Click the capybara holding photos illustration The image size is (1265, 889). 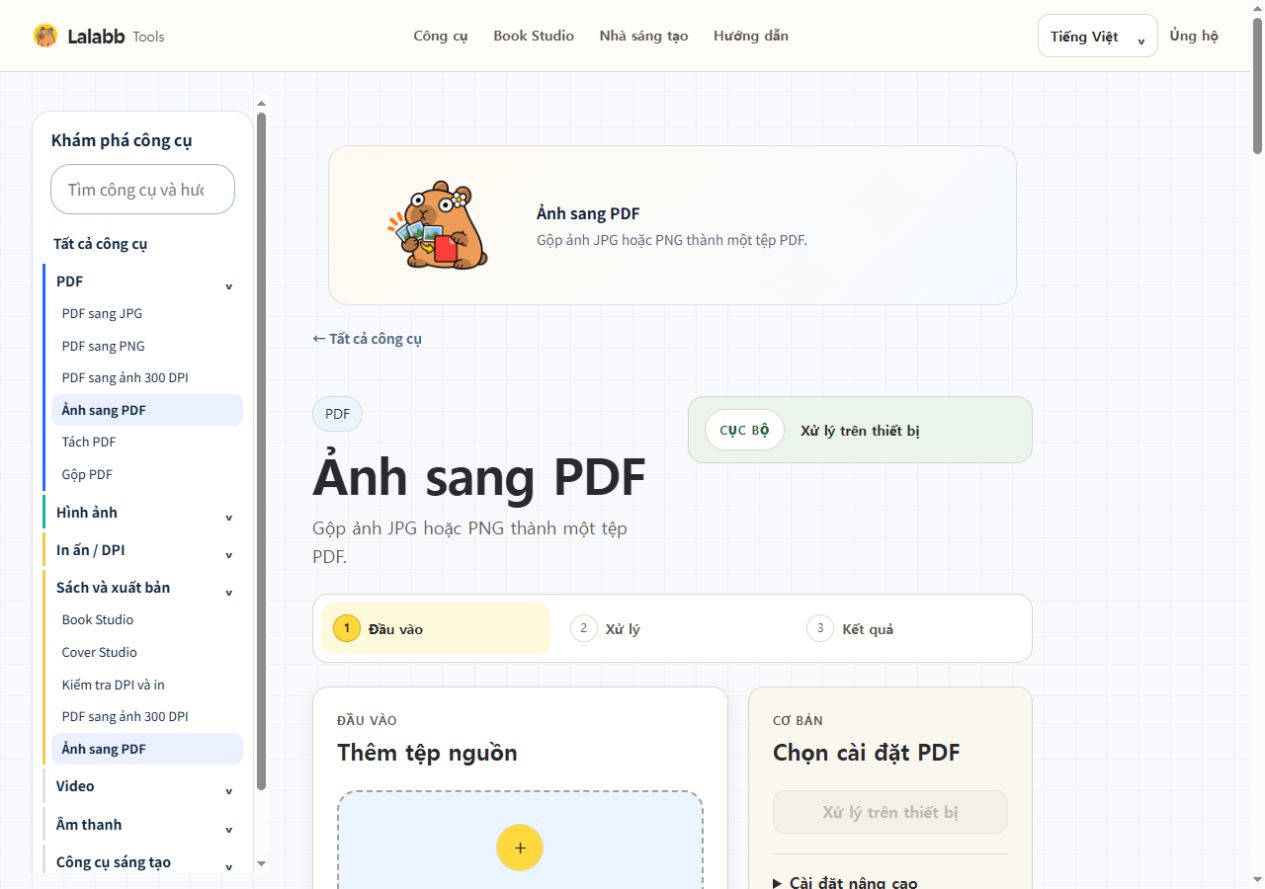coord(438,225)
